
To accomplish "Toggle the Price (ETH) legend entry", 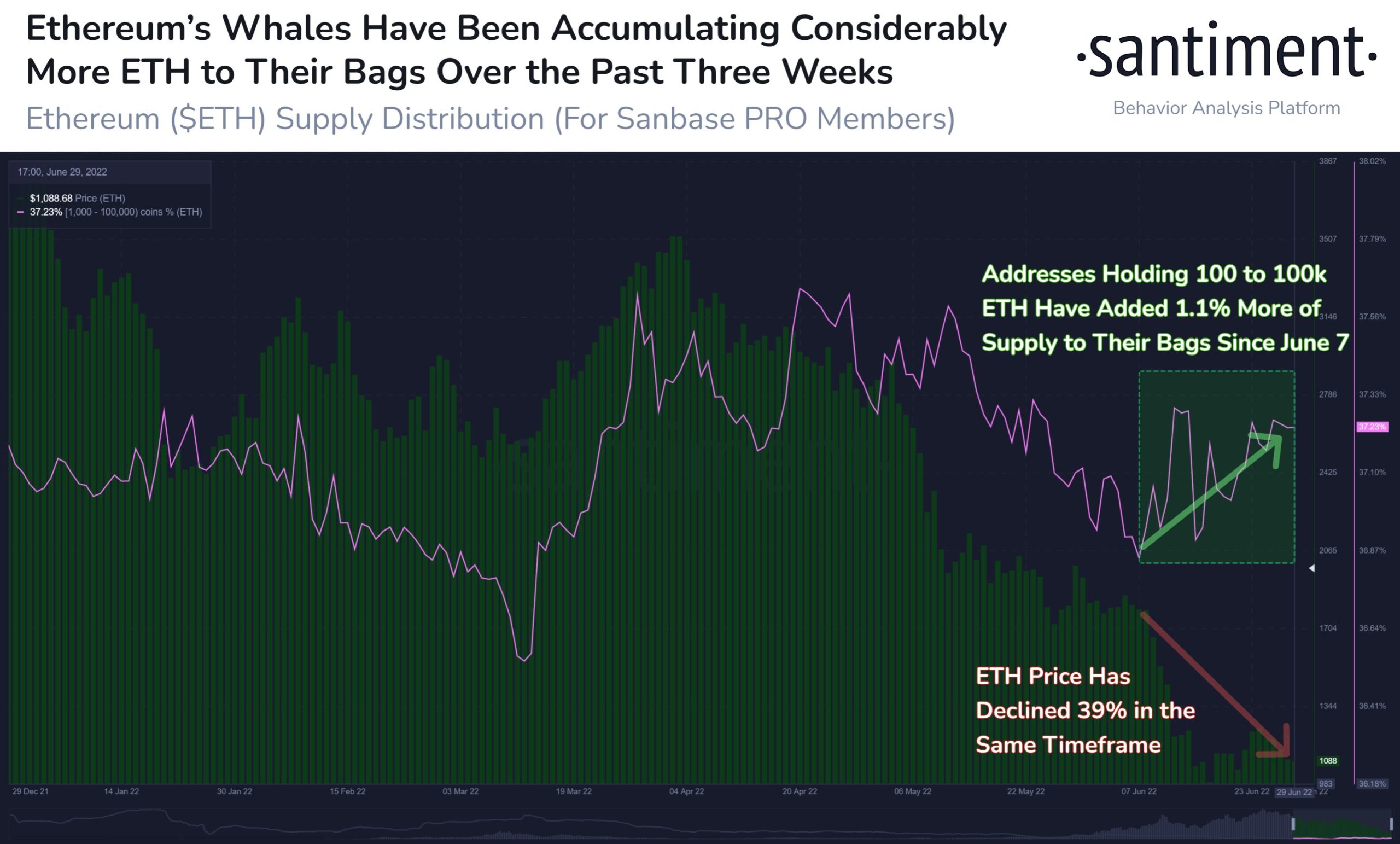I will [x=77, y=199].
